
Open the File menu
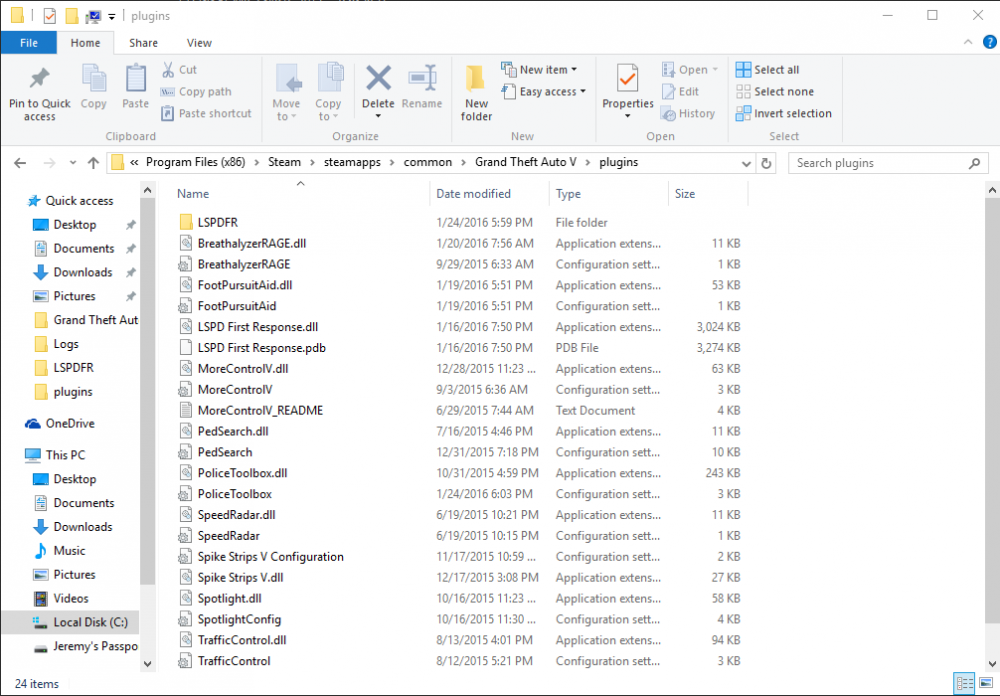(x=29, y=42)
